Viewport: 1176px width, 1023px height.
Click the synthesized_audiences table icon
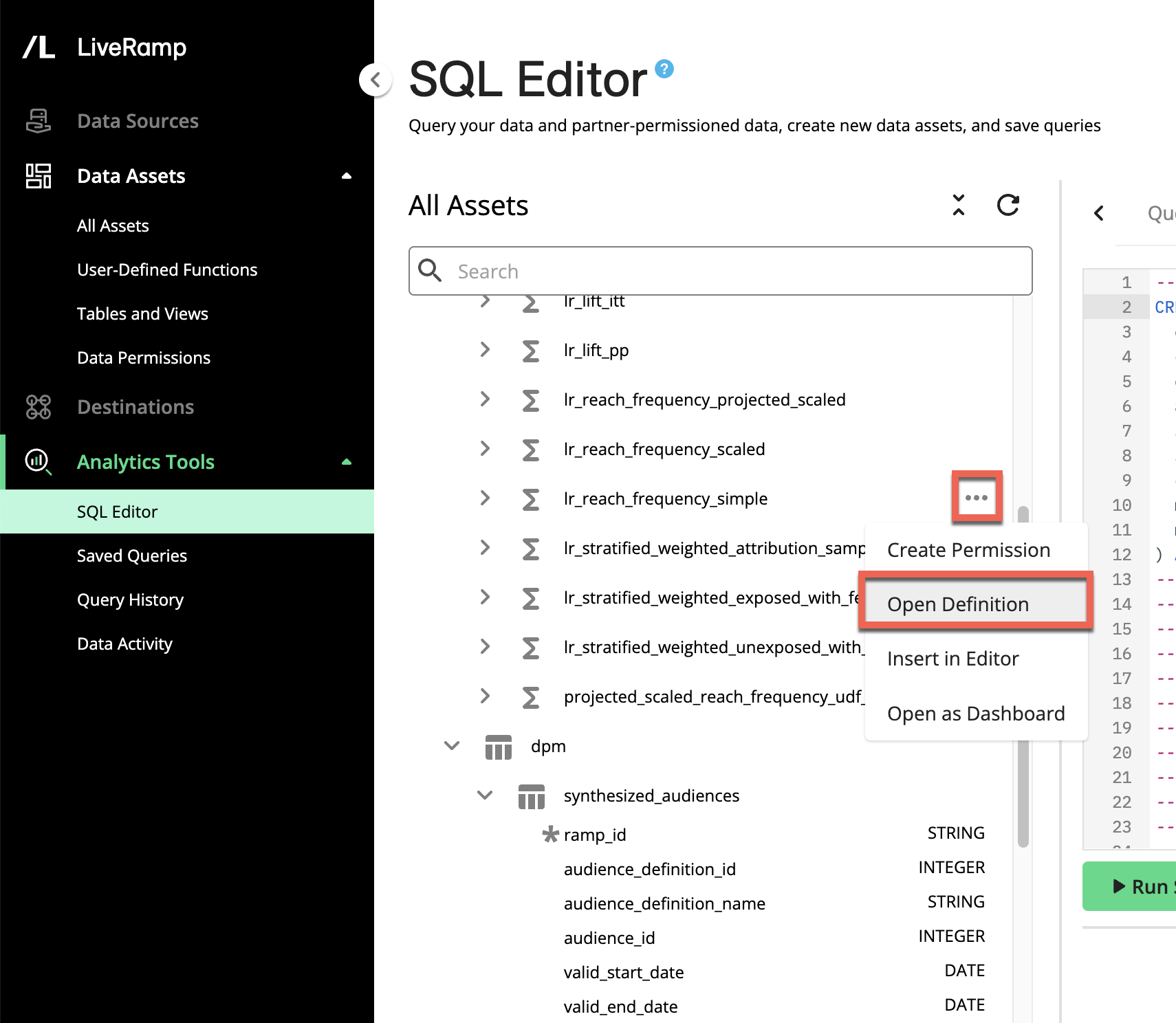(532, 796)
